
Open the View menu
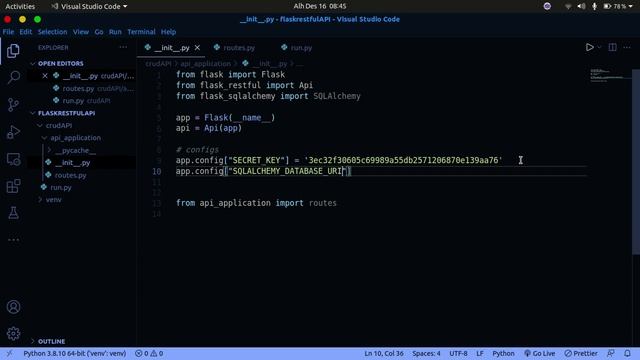[x=81, y=32]
